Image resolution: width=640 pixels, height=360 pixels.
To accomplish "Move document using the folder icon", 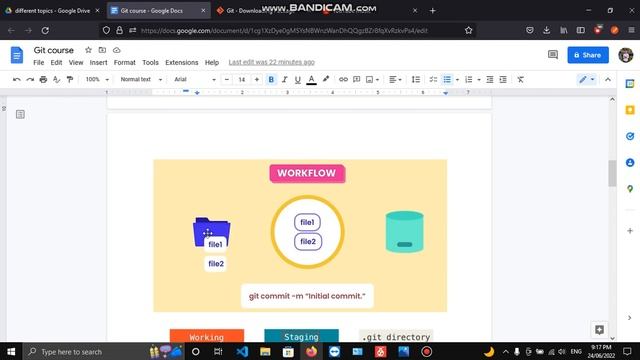I will pos(102,50).
